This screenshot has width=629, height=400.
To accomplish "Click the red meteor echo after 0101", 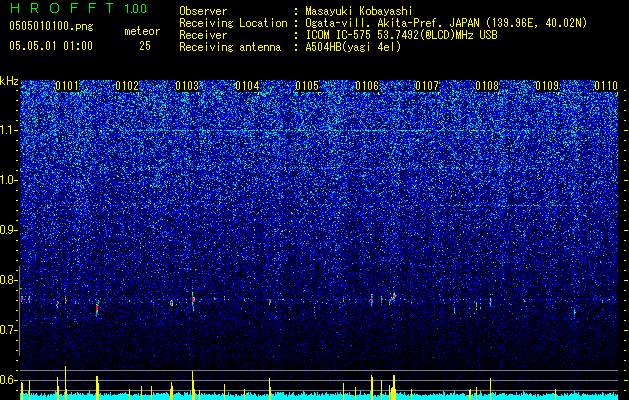I will point(97,308).
